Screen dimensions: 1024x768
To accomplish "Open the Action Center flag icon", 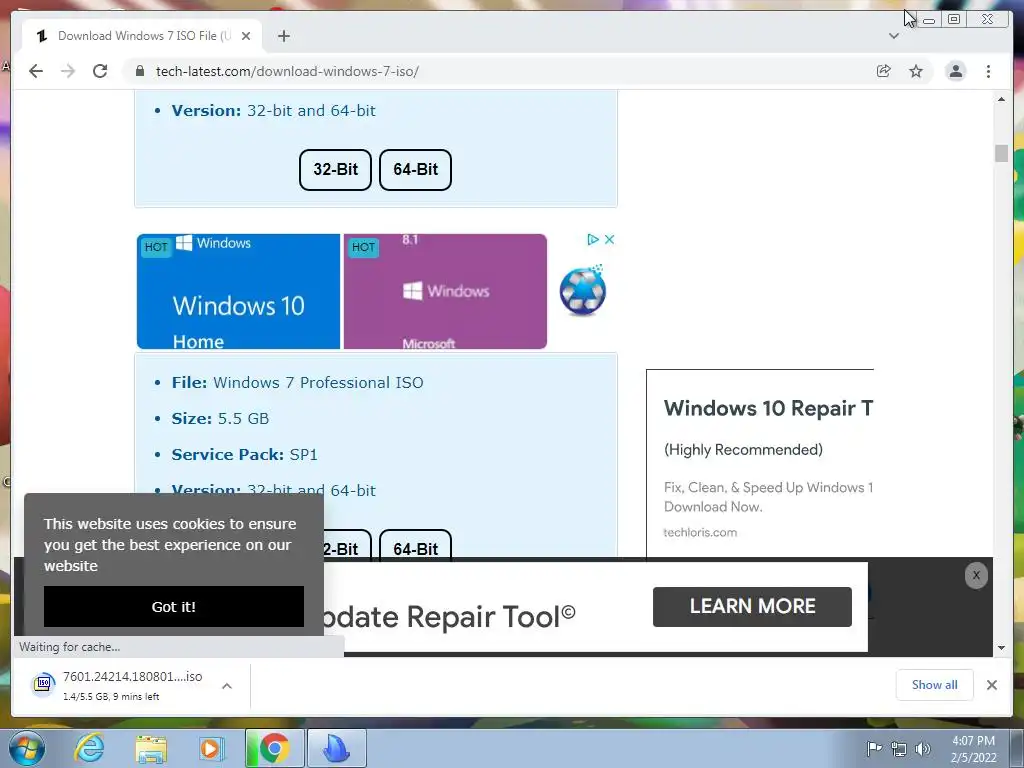I will click(874, 749).
